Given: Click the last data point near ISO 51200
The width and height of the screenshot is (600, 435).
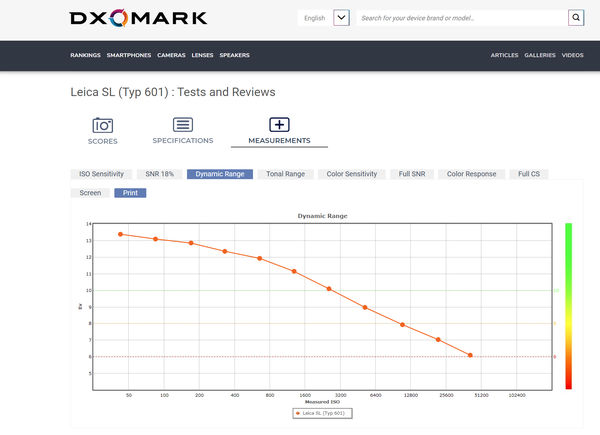Looking at the screenshot, I should coord(470,355).
